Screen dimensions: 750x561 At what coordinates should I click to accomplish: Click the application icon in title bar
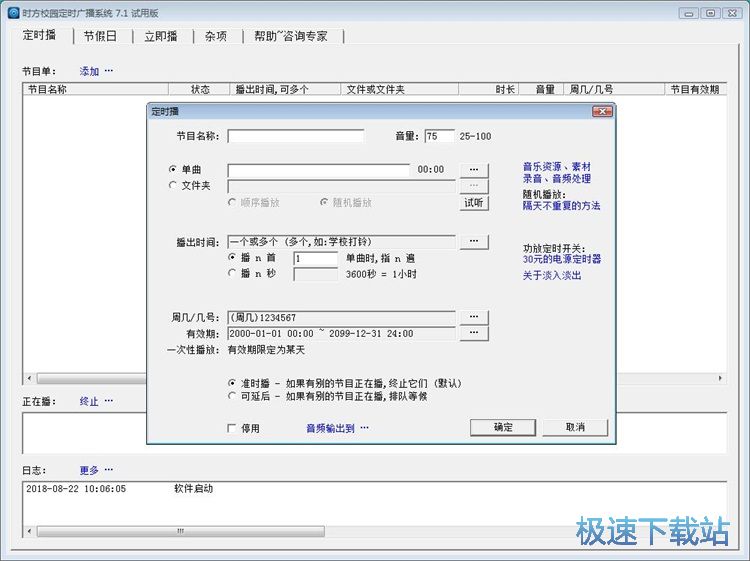[x=14, y=12]
